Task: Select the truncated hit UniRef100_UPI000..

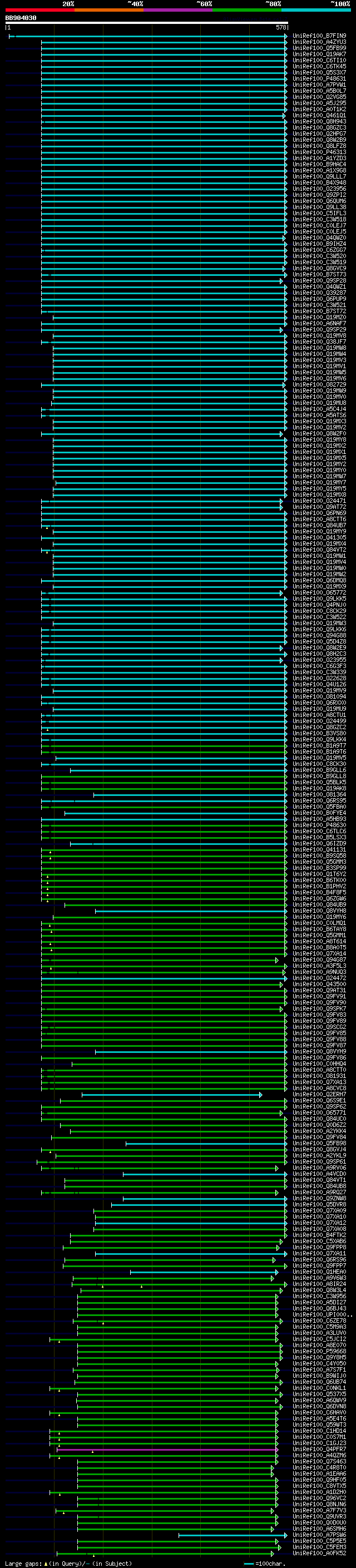Action: click(x=322, y=1315)
